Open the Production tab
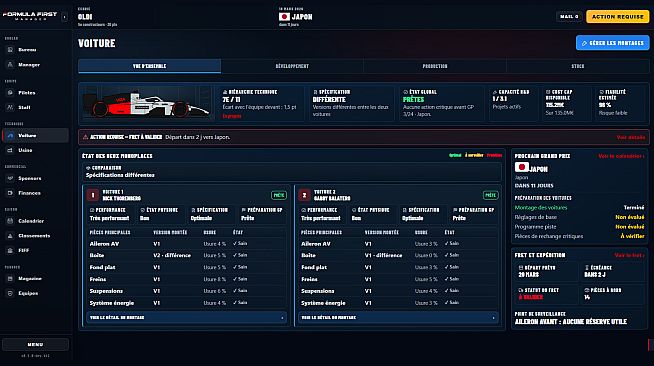Screen dimensions: 654x366 point(435,66)
